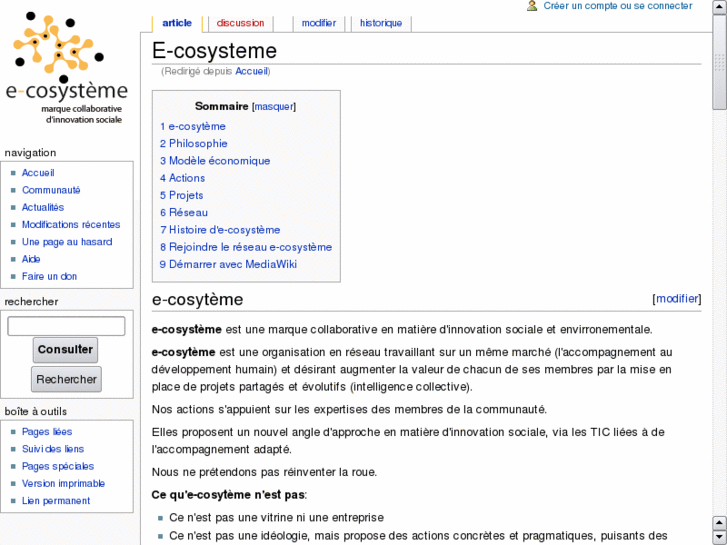Click the E-cosysteme page title heading
Image resolution: width=727 pixels, height=545 pixels.
coord(214,51)
